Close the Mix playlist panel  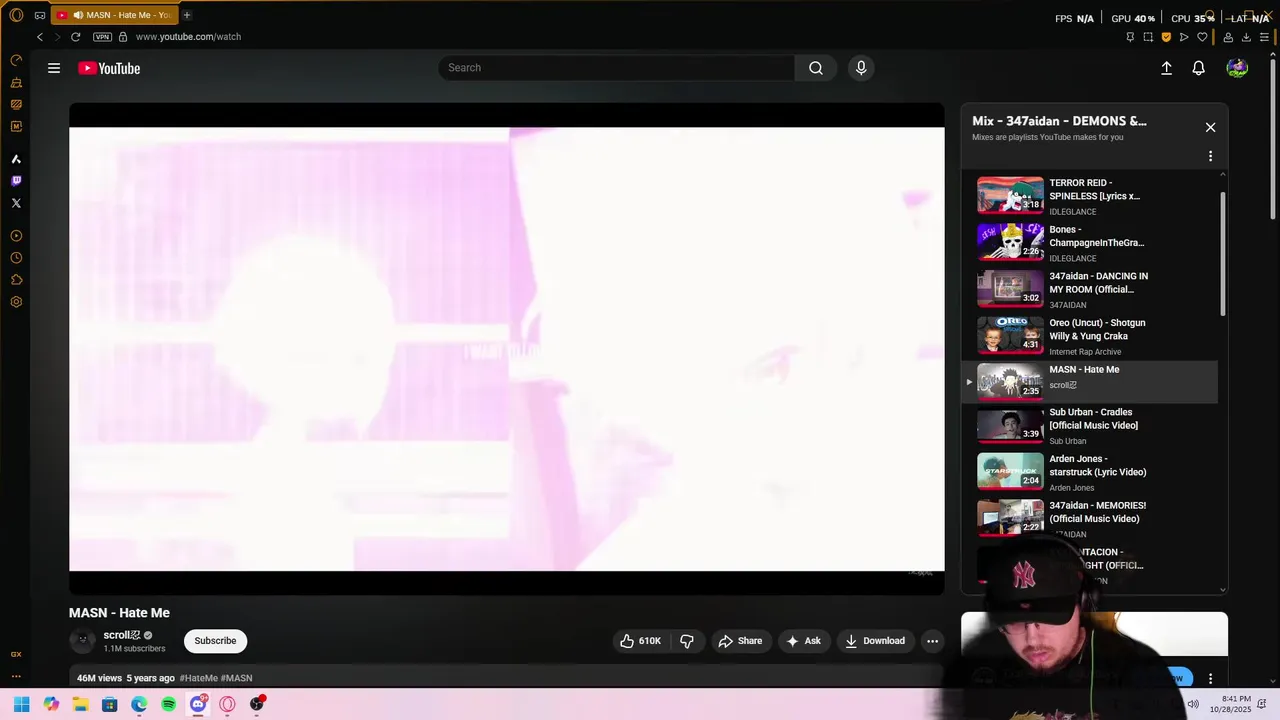pyautogui.click(x=1210, y=127)
